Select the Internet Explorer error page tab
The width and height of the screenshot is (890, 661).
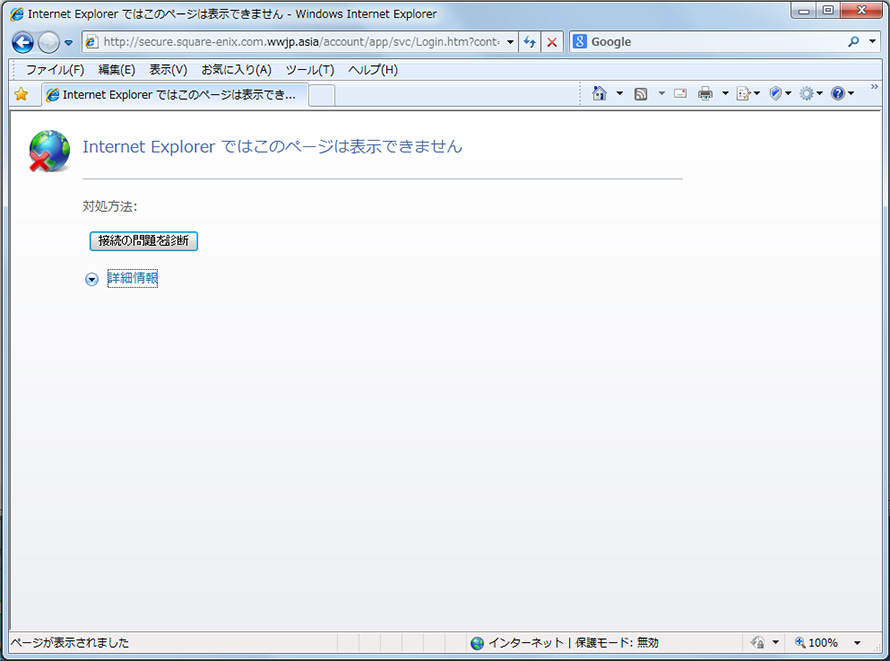[175, 95]
